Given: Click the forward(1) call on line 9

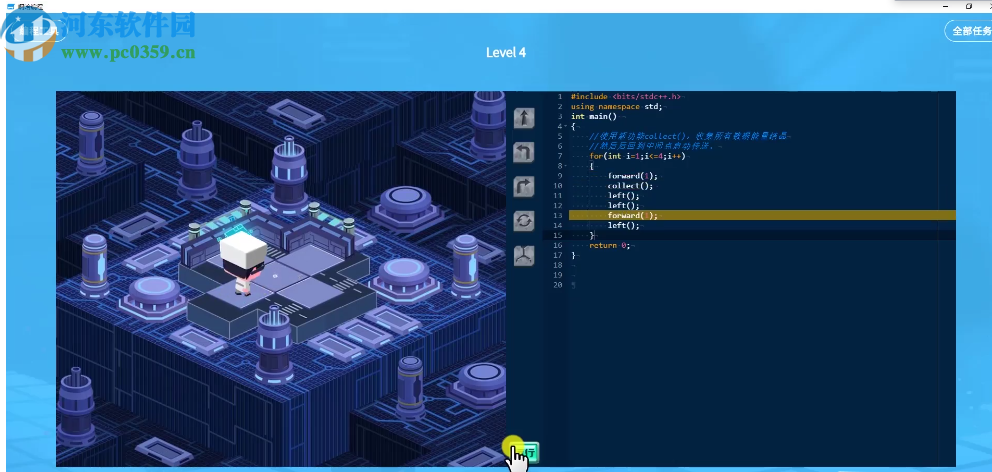Looking at the screenshot, I should click(633, 176).
